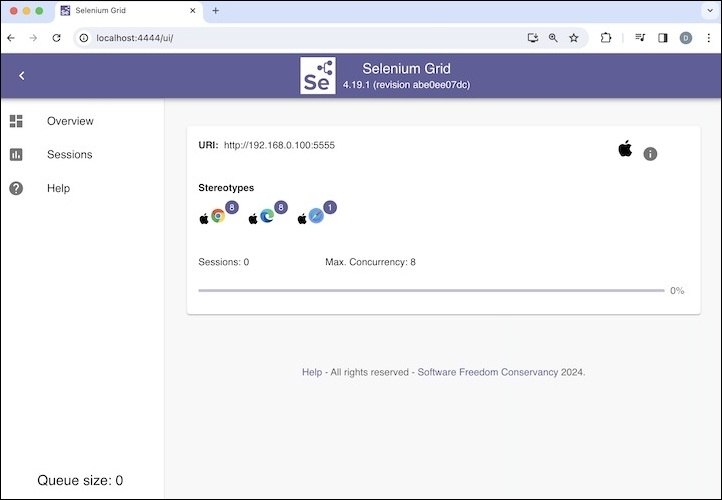Click the Sessions: 0 text
The width and height of the screenshot is (722, 500).
[223, 262]
